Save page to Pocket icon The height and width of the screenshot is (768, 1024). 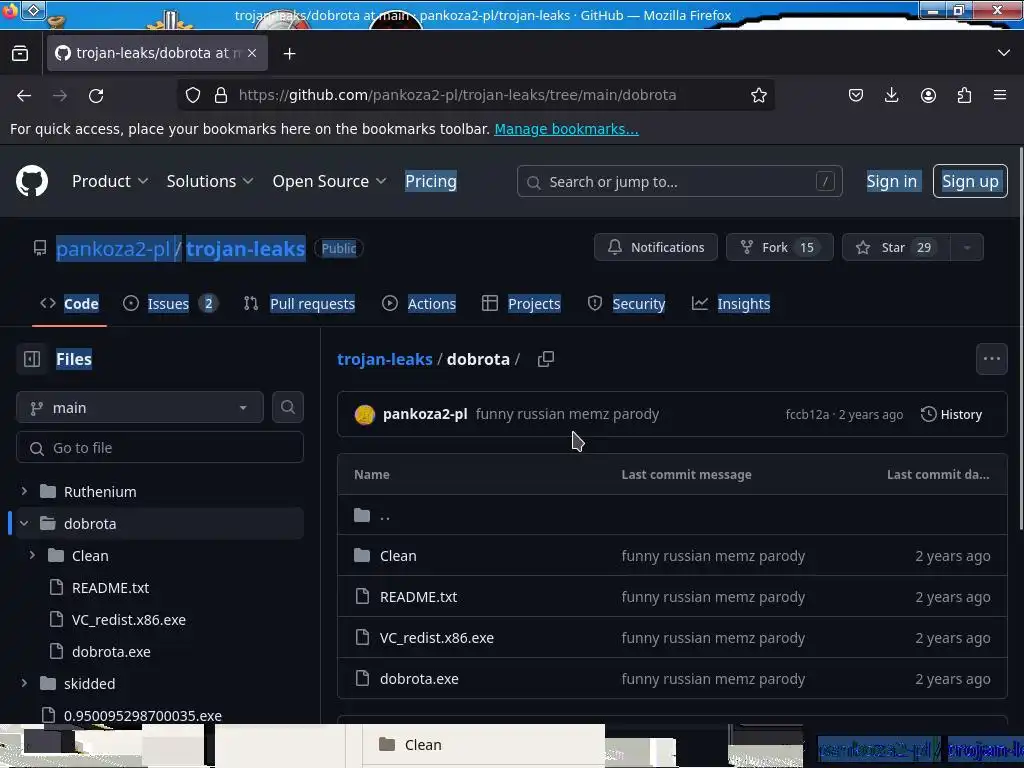[856, 95]
